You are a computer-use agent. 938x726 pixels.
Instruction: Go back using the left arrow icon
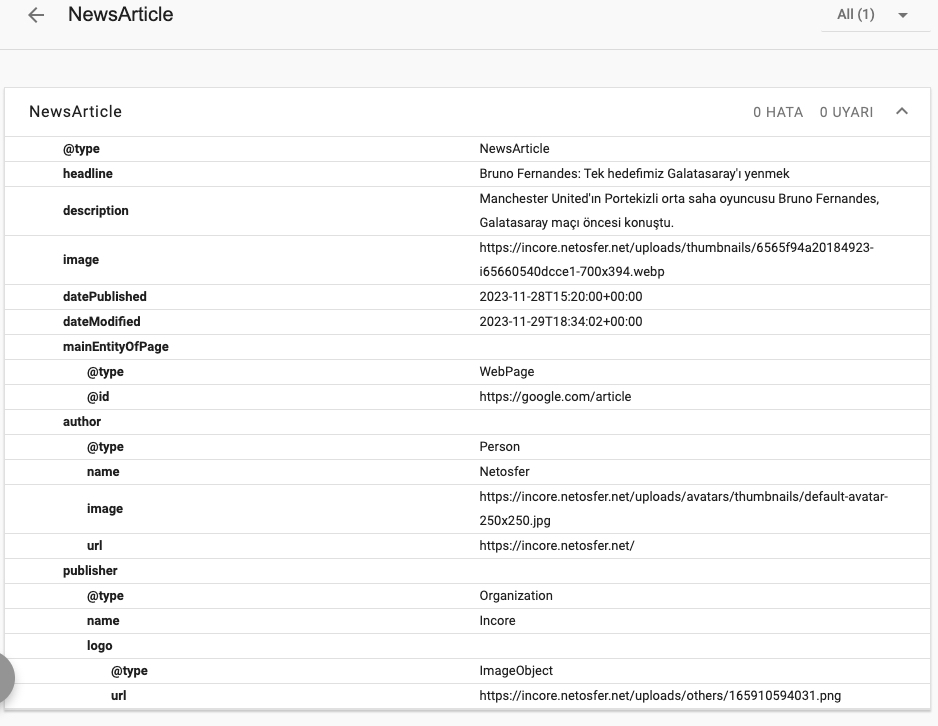click(x=36, y=15)
